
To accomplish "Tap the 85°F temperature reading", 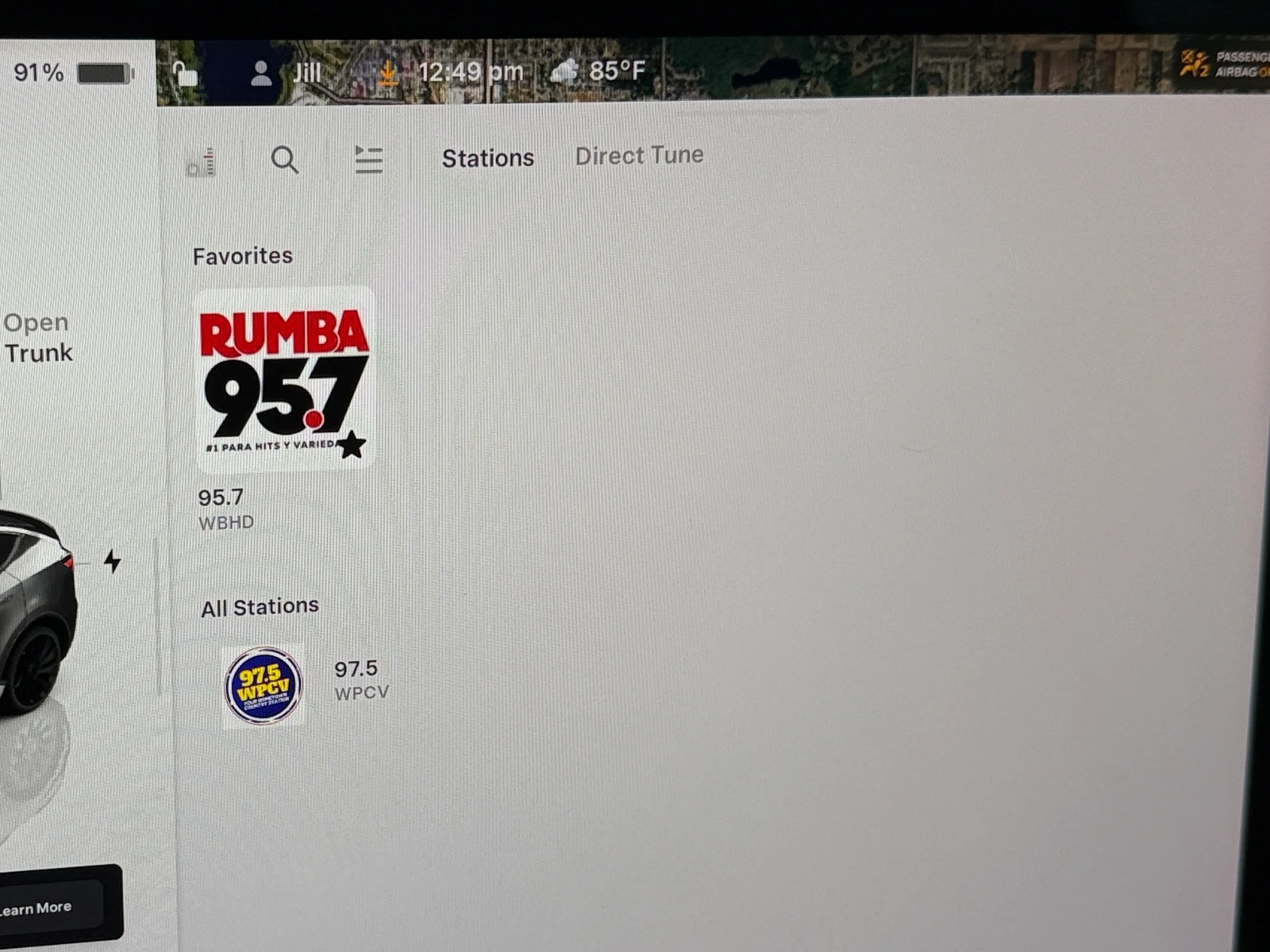I will pos(617,71).
